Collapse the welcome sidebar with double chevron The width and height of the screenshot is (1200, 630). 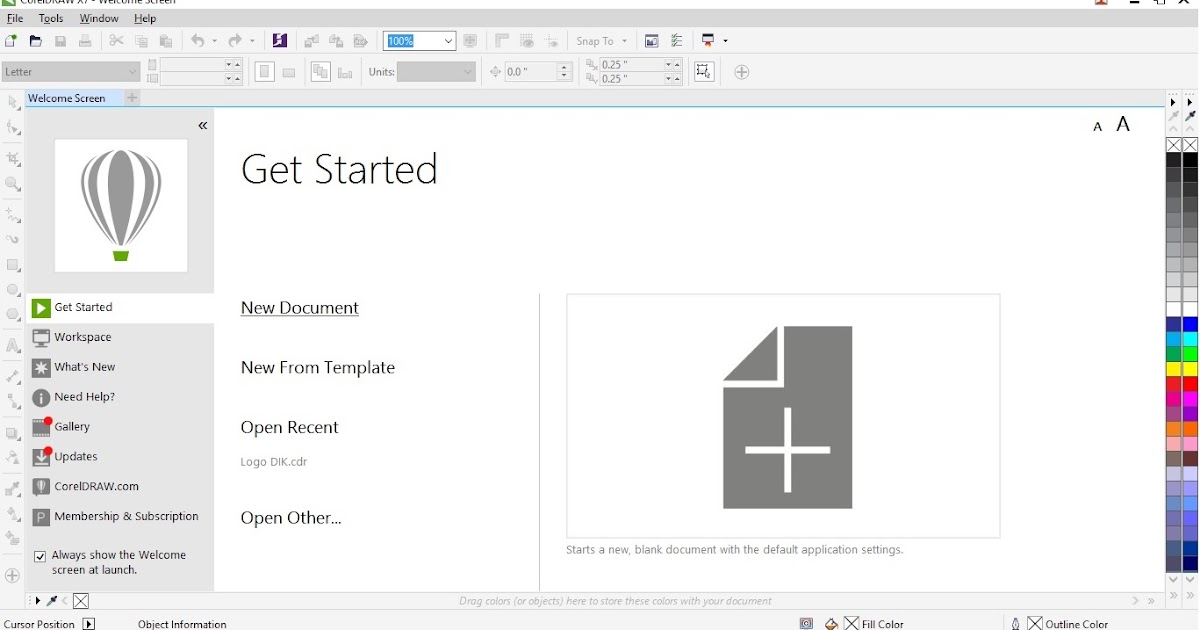click(203, 125)
